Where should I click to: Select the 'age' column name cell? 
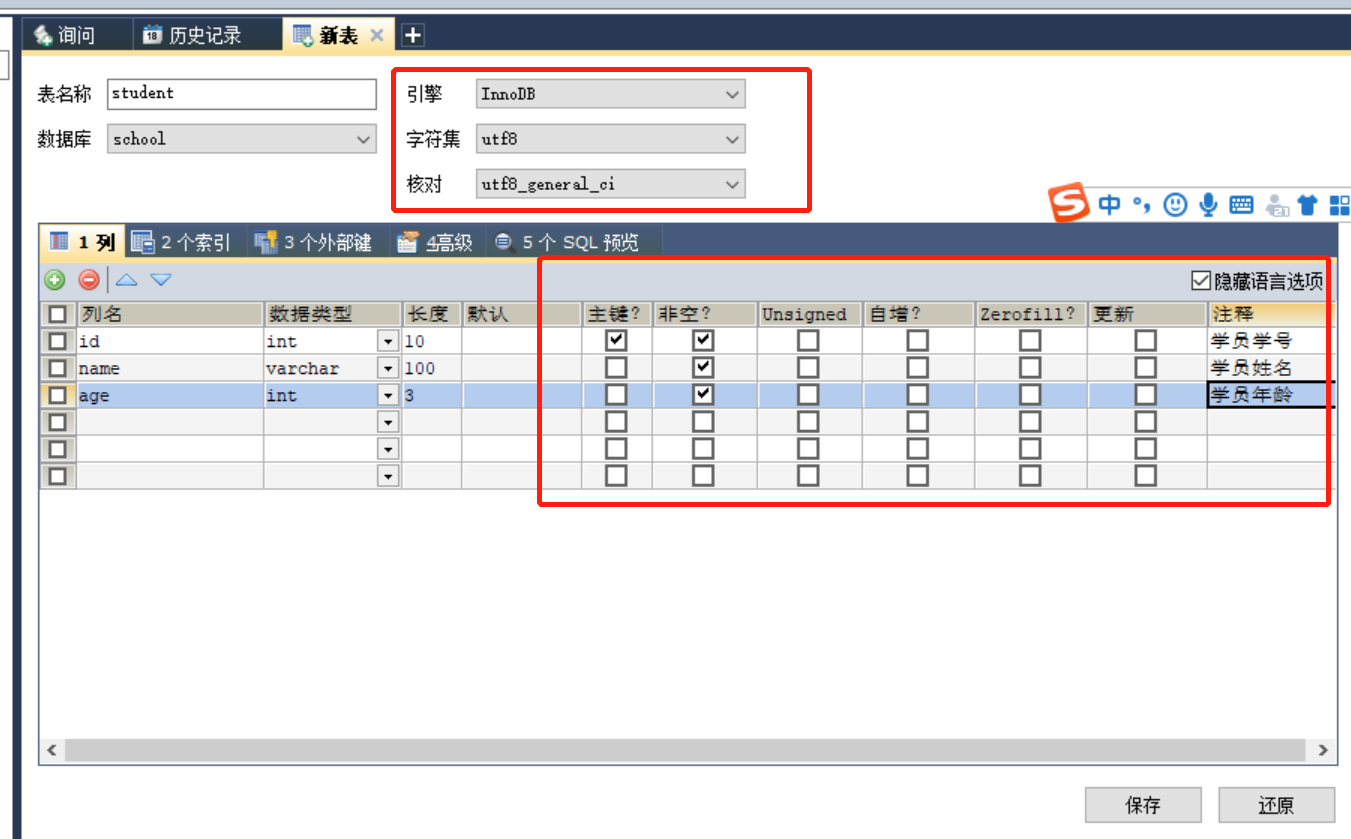point(170,395)
